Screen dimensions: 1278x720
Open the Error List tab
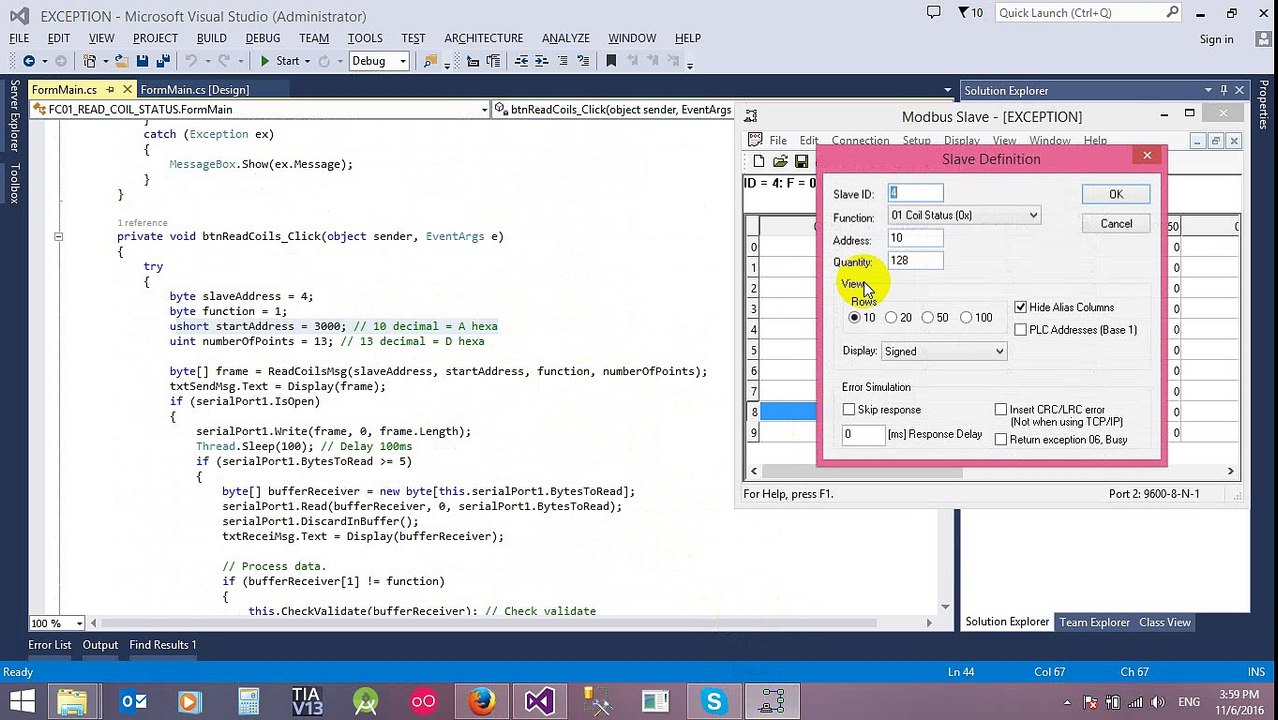tap(50, 645)
